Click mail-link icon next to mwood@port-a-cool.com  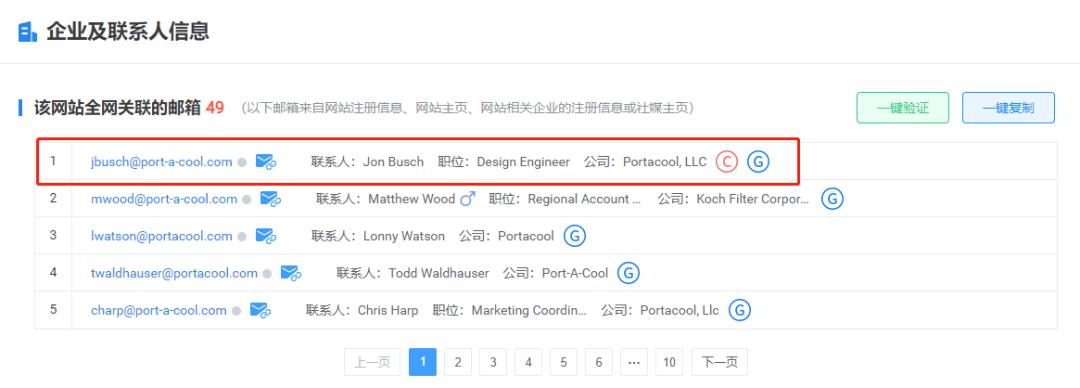click(x=271, y=199)
